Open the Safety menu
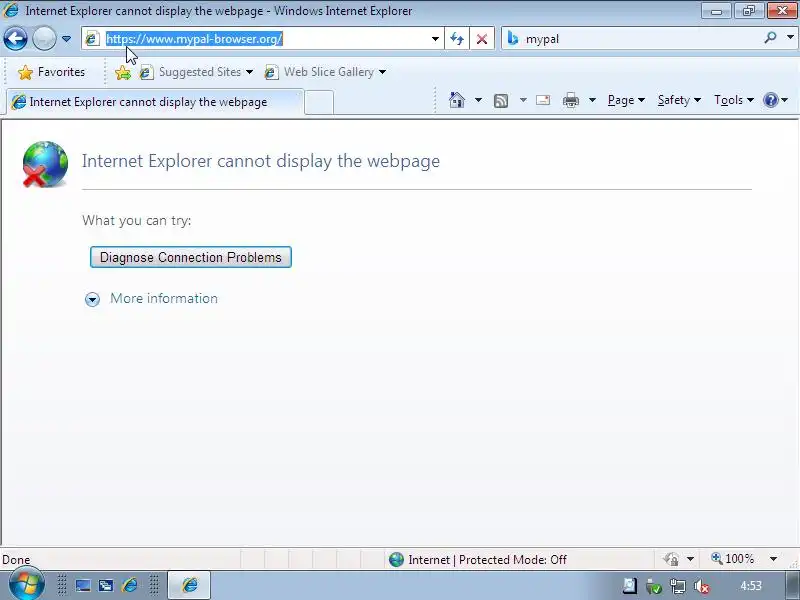The image size is (800, 600). tap(679, 100)
